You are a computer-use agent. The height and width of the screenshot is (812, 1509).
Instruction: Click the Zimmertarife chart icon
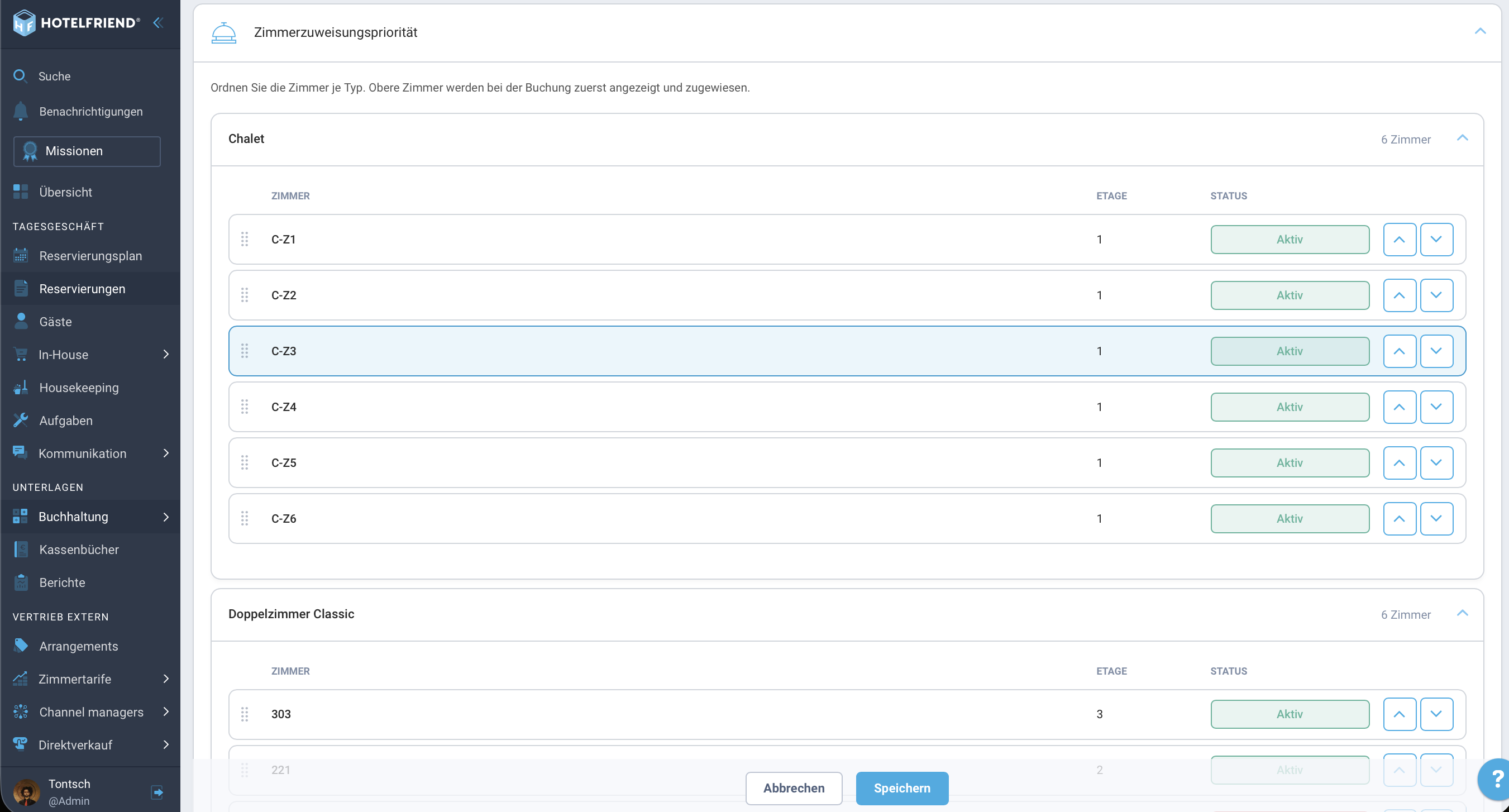coord(21,679)
